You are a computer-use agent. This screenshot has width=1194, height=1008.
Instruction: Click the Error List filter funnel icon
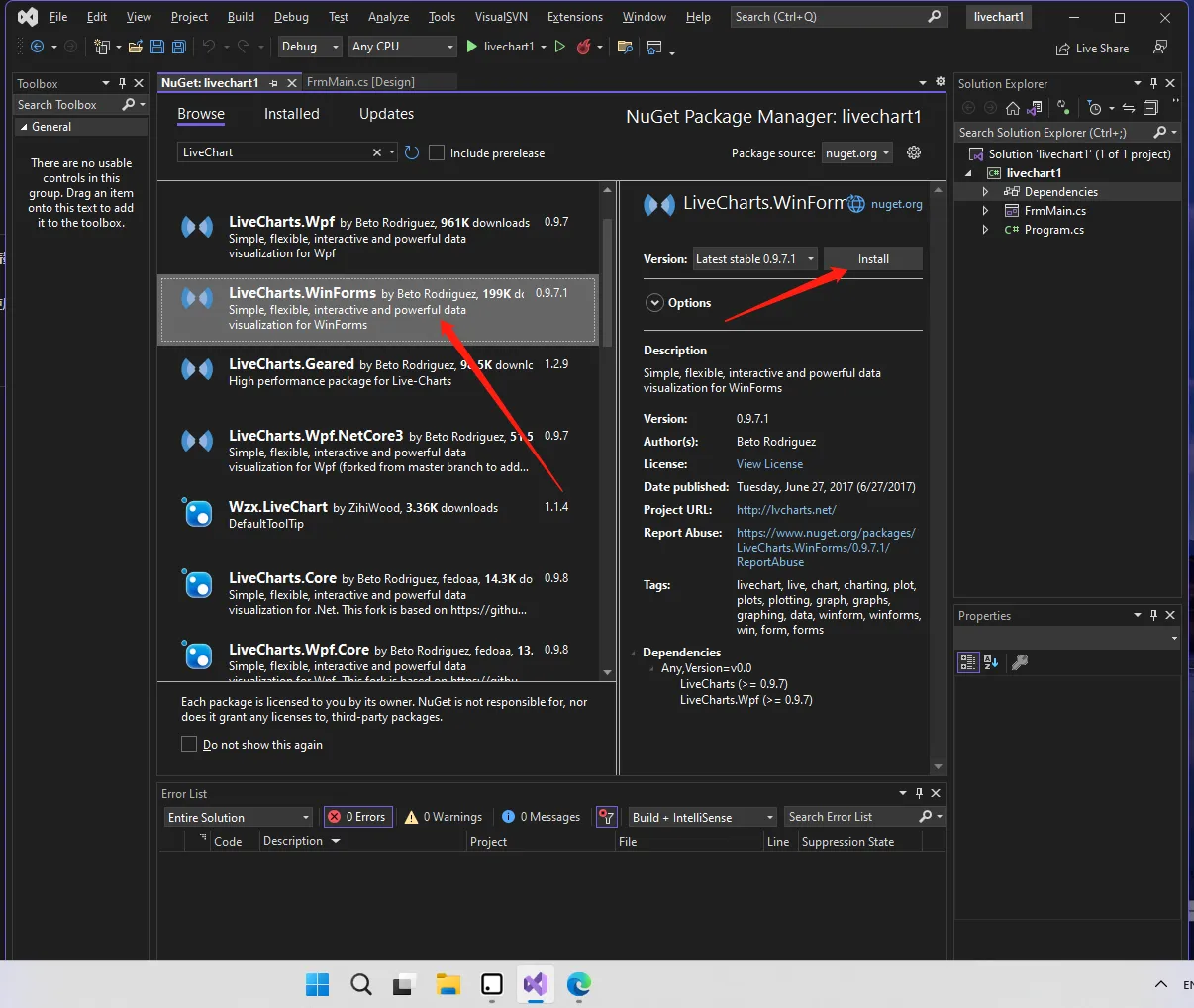click(607, 817)
